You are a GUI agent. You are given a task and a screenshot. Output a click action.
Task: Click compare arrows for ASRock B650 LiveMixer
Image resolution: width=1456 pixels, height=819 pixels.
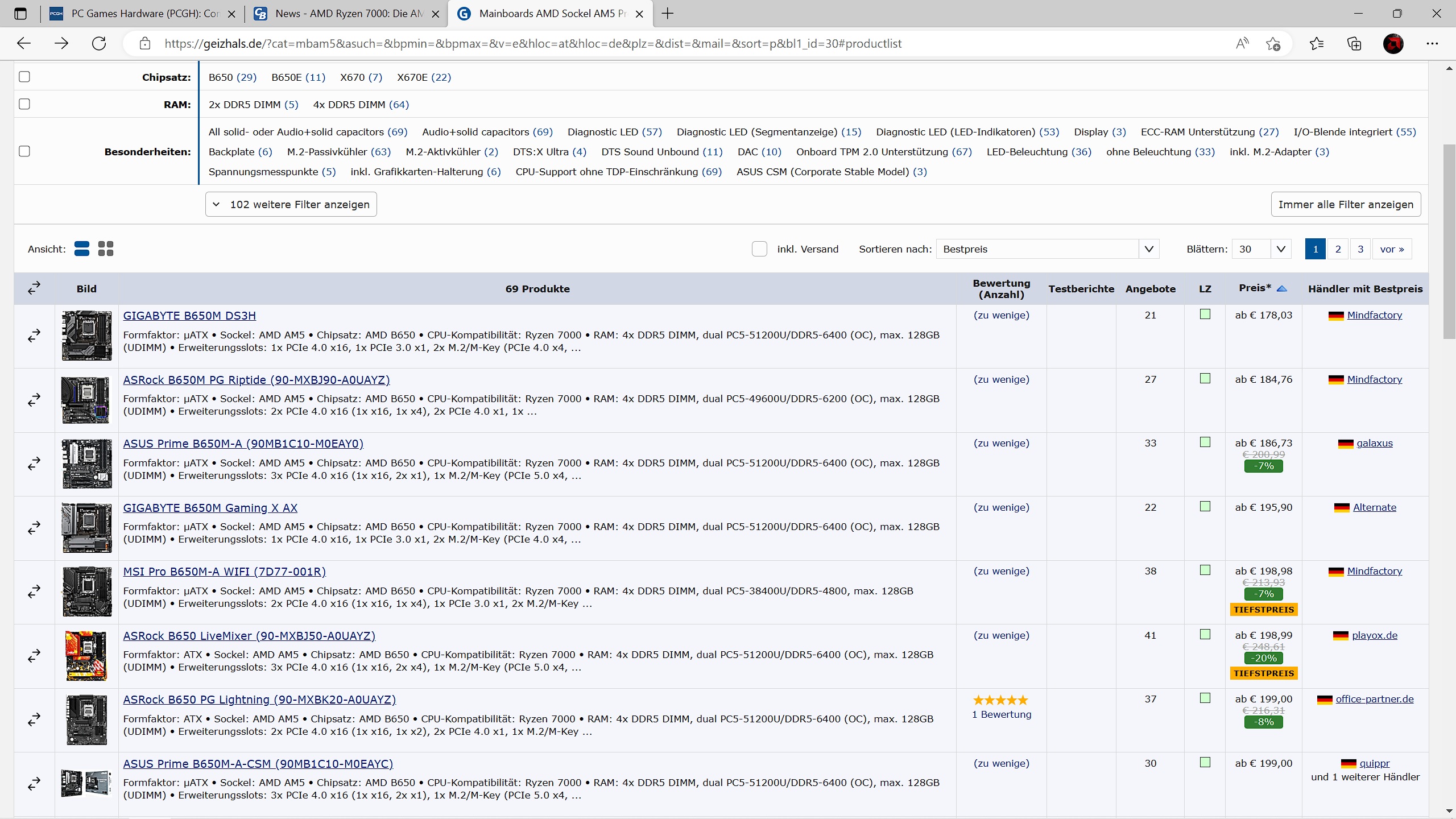(x=34, y=656)
